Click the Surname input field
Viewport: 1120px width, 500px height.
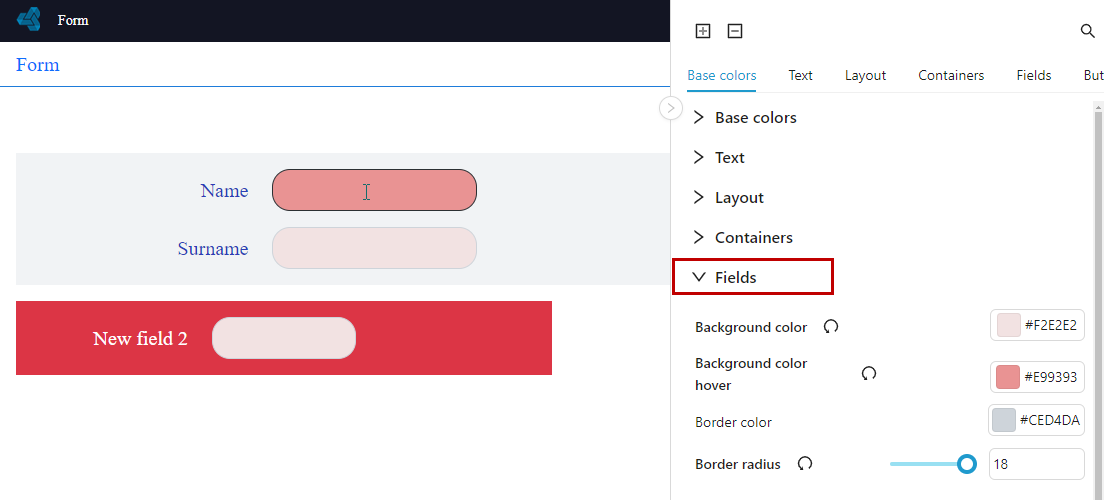374,248
